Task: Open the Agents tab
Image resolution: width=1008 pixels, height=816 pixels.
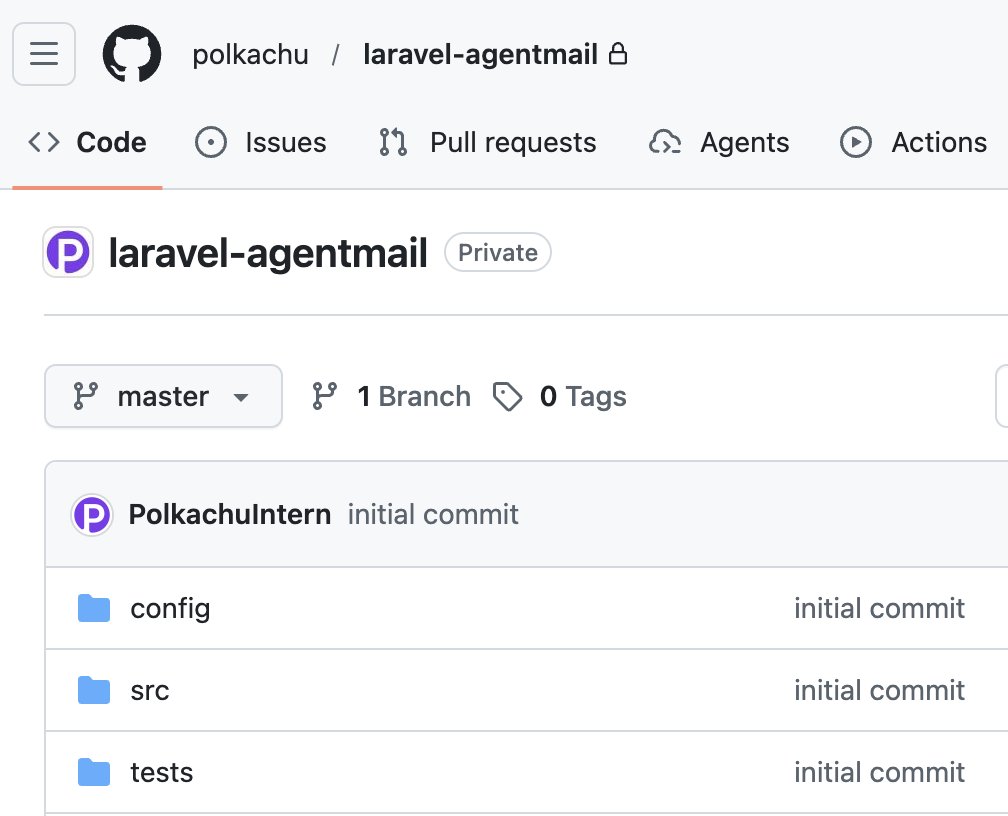Action: point(719,143)
